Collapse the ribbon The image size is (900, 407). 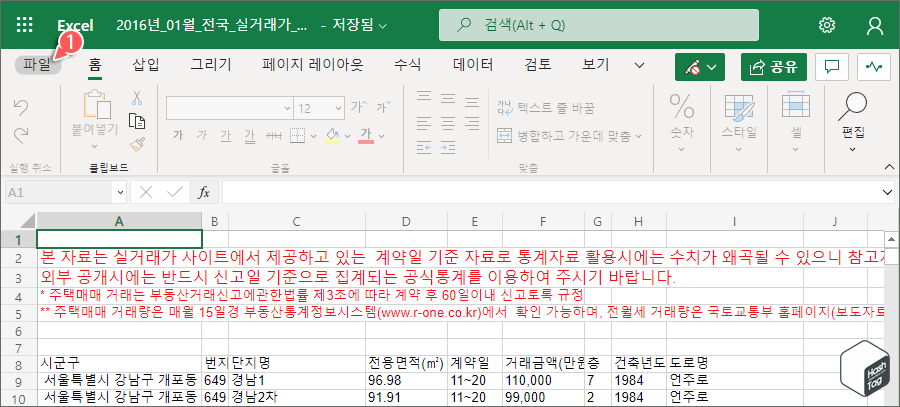pos(889,167)
